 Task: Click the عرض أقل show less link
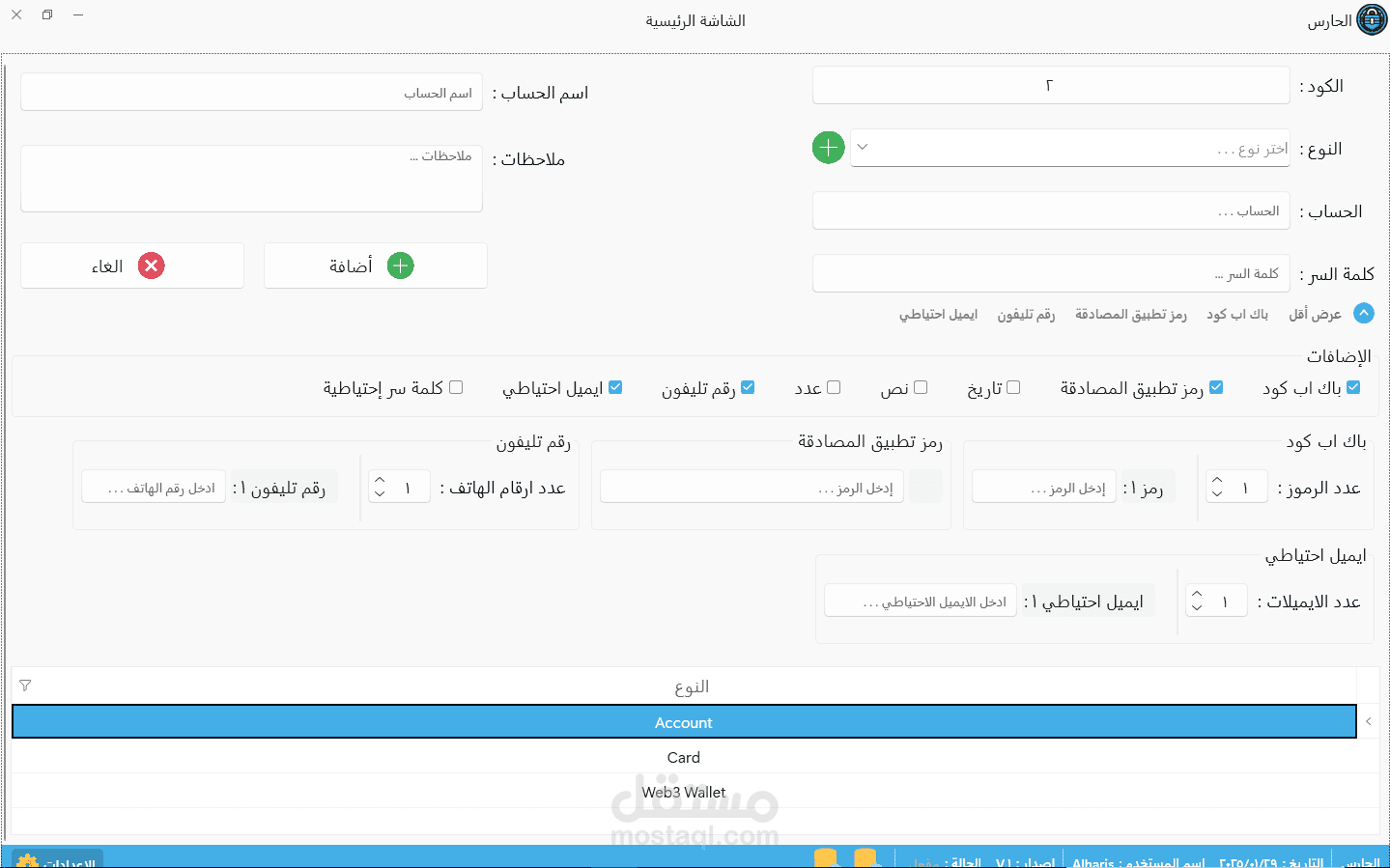tap(1315, 314)
